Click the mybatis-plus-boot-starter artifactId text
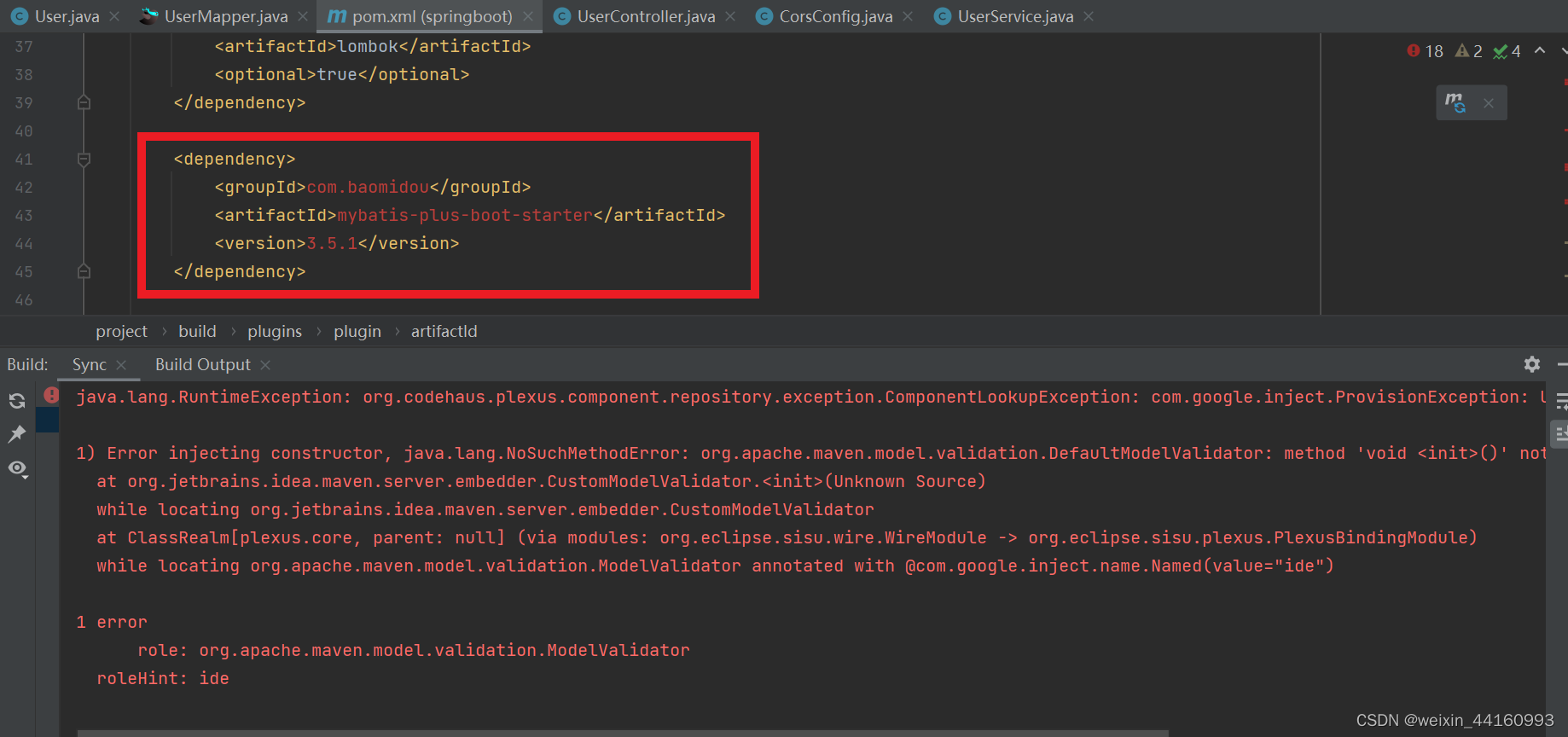 (x=465, y=215)
